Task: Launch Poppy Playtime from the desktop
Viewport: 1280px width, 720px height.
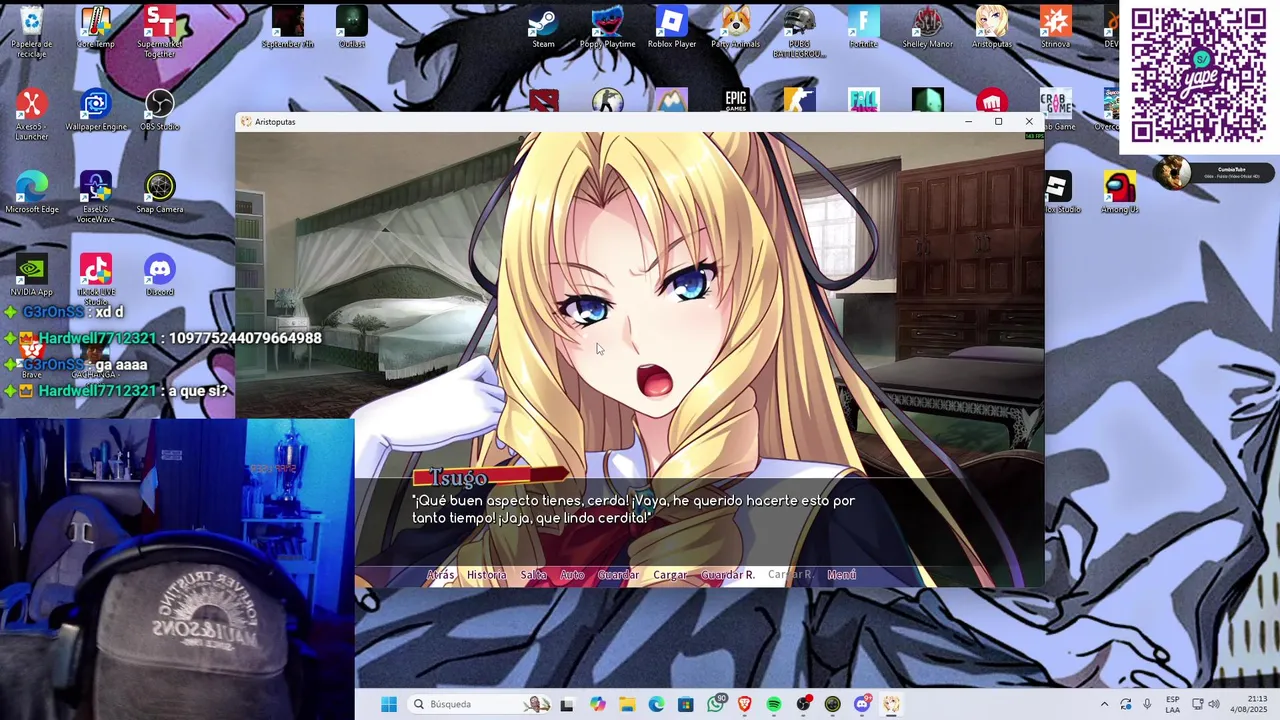Action: coord(607,27)
